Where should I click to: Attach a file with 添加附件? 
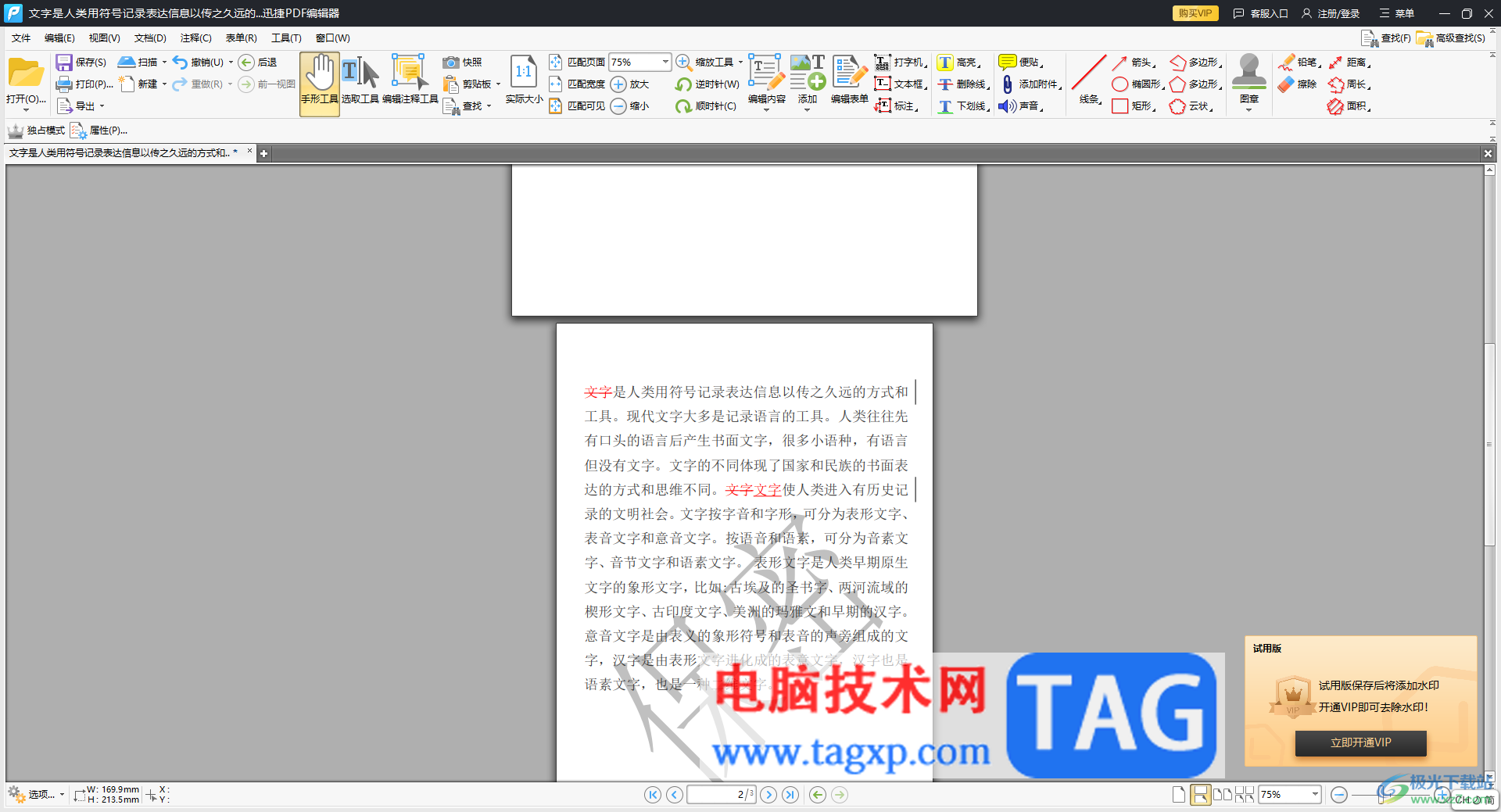coord(1030,84)
